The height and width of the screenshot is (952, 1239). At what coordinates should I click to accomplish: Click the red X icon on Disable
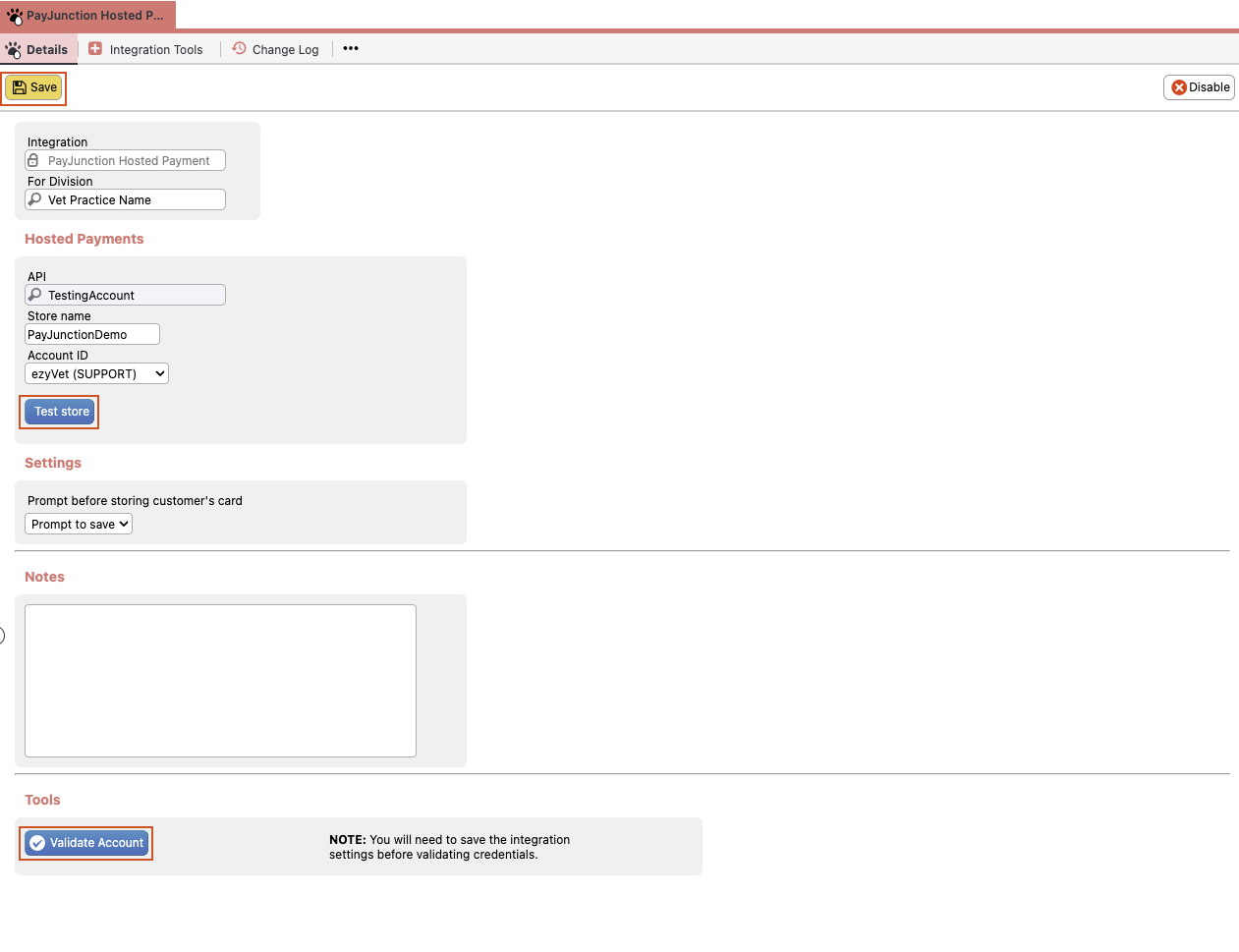[1179, 87]
